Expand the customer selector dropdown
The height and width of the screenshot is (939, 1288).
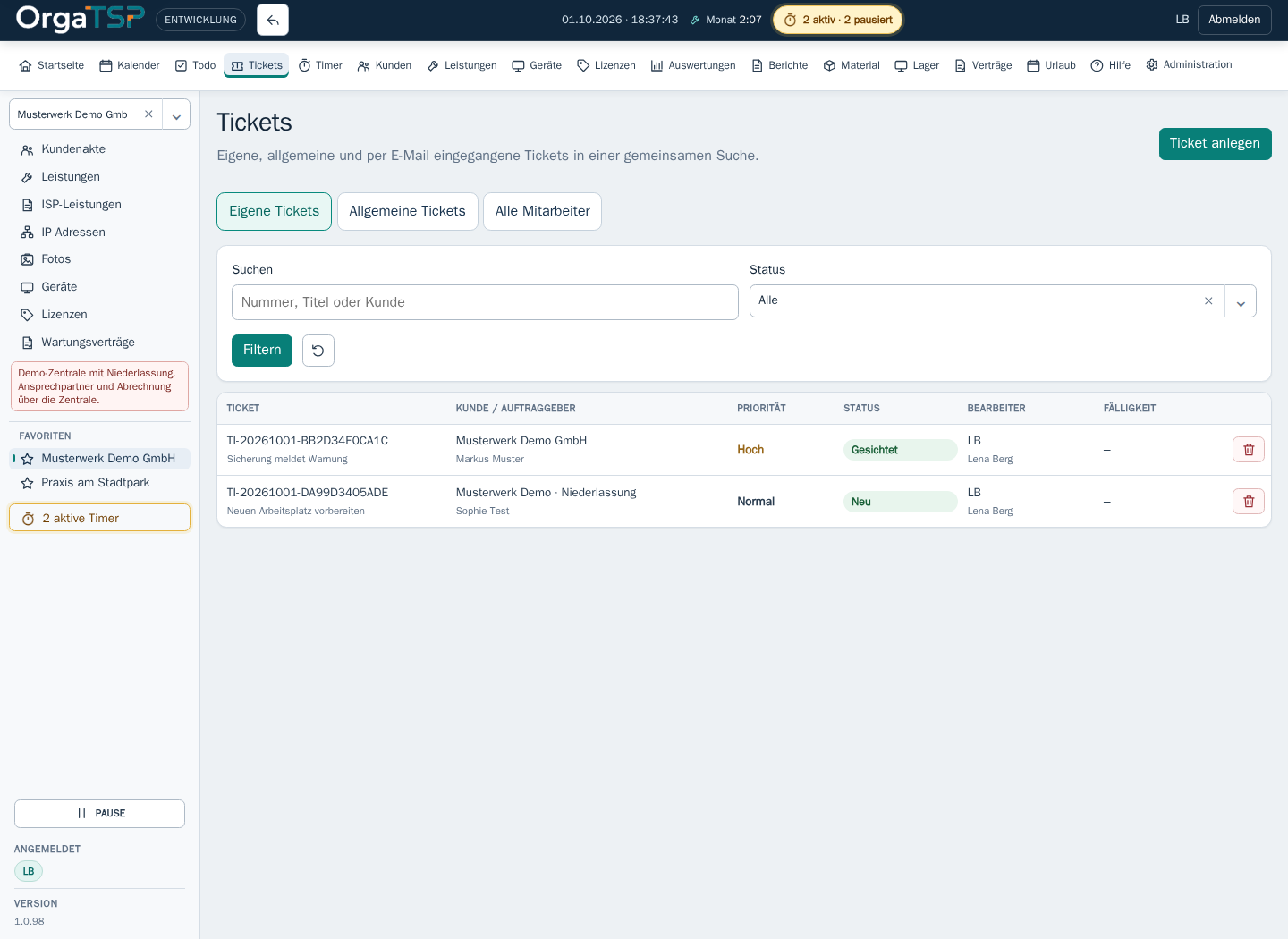(x=176, y=115)
